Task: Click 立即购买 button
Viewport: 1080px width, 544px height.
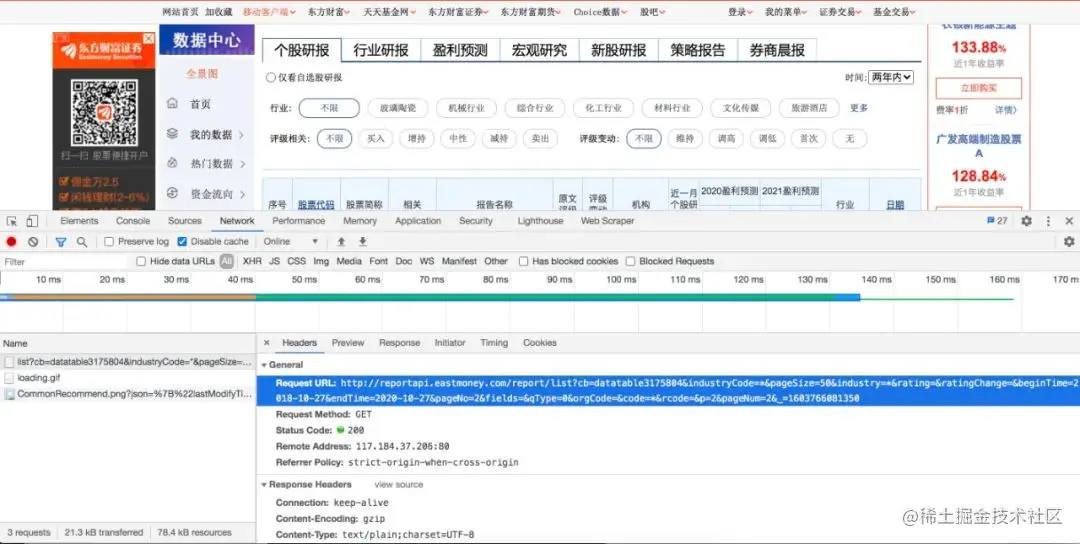Action: point(979,88)
